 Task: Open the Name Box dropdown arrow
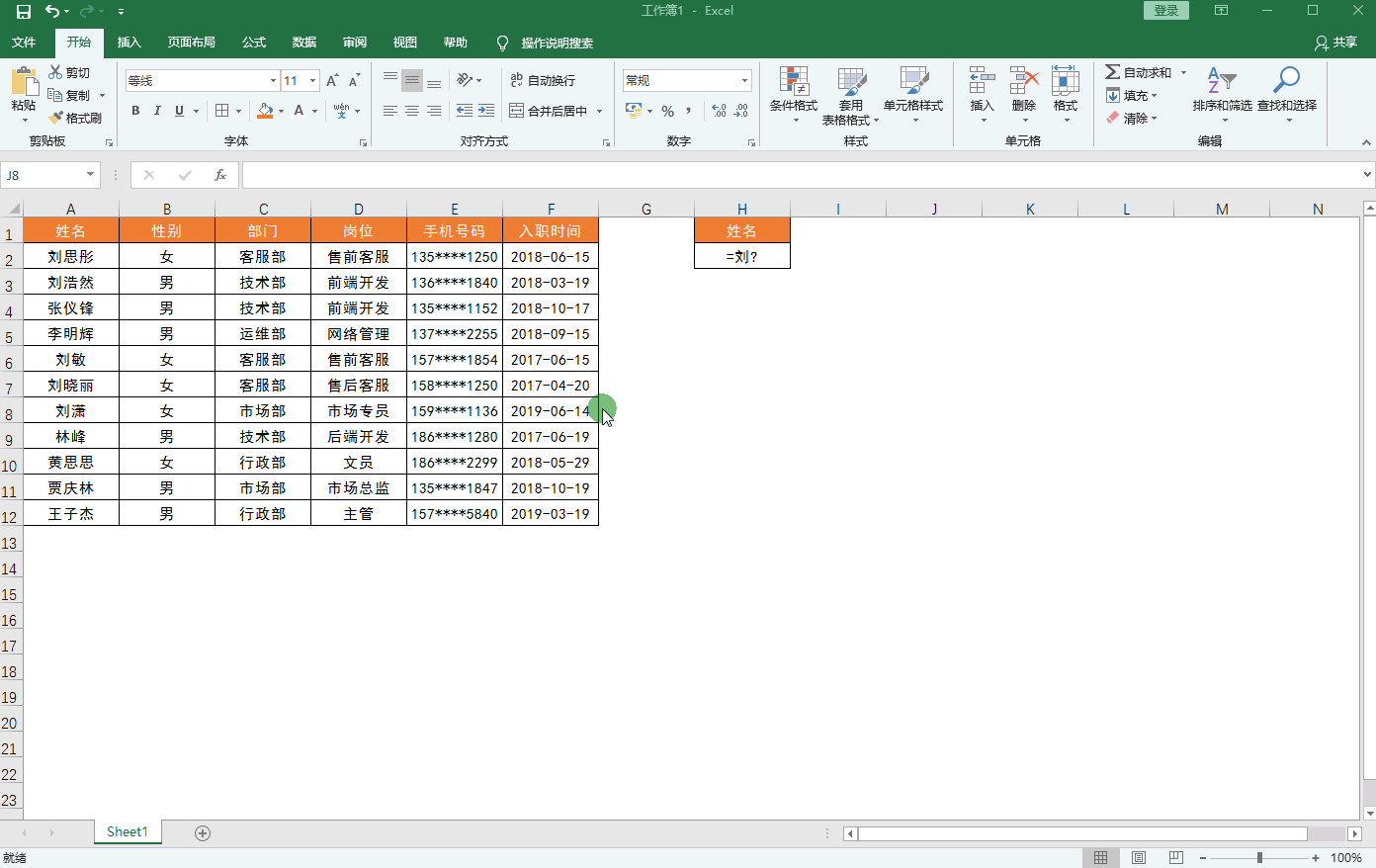pyautogui.click(x=90, y=175)
